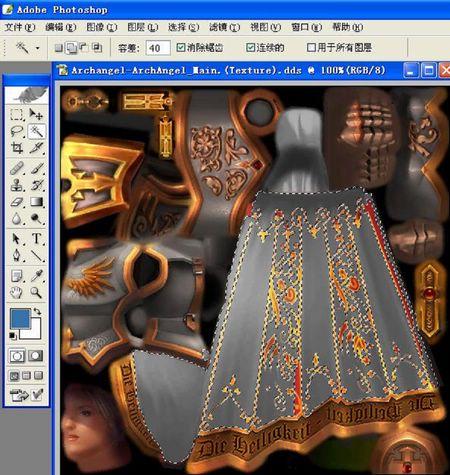The image size is (450, 475).
Task: Switch to Standard edit mode
Action: [17, 356]
